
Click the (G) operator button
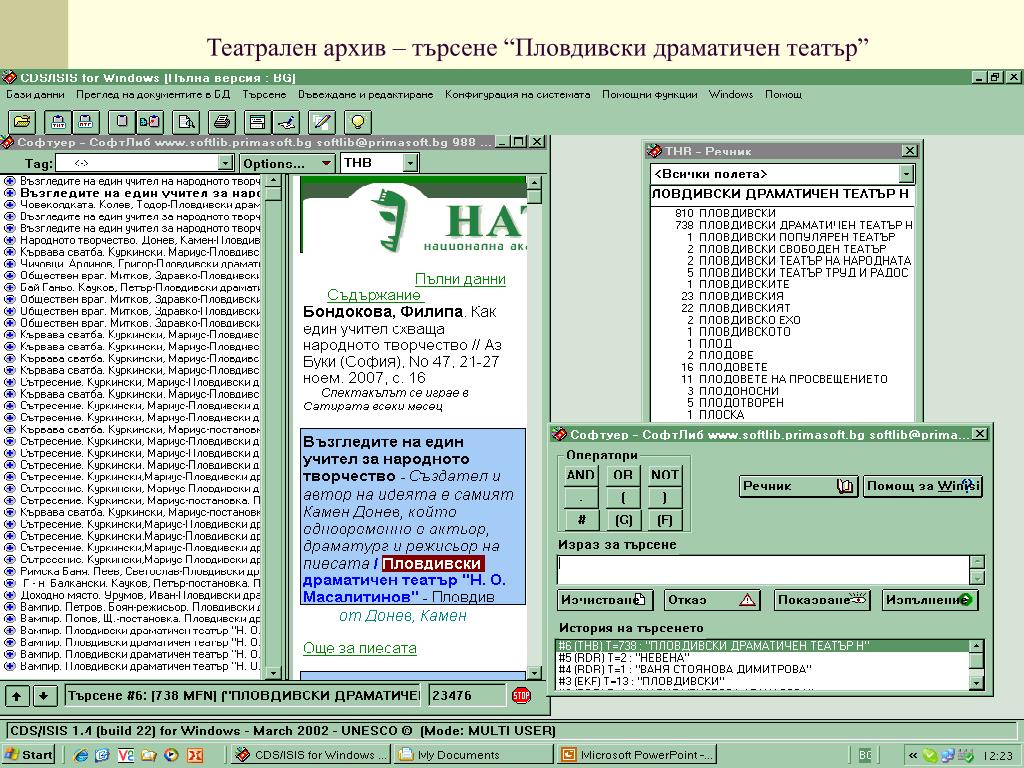pos(622,520)
